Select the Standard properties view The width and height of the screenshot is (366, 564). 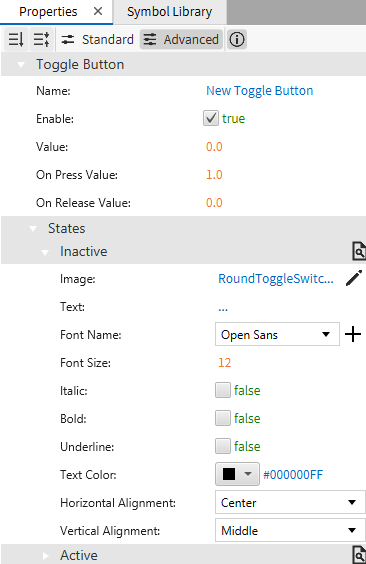point(97,39)
